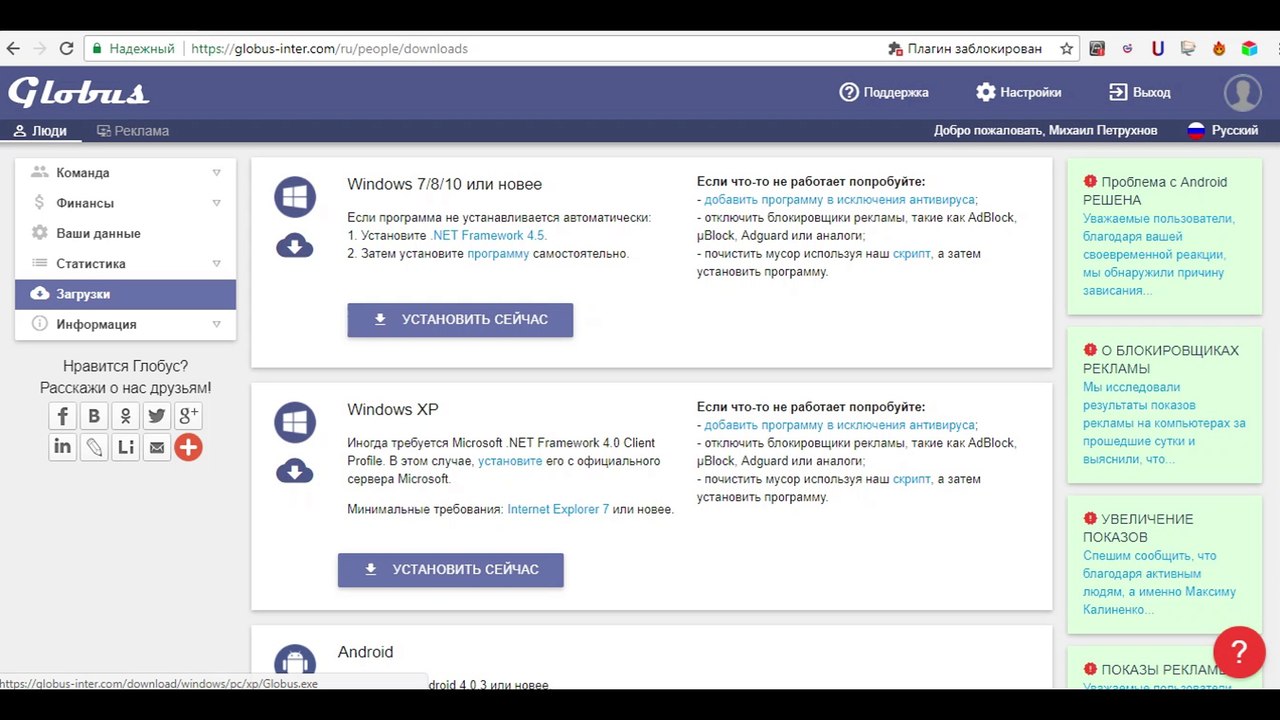1280x720 pixels.
Task: Expand the Команда menu arrow
Action: point(216,173)
